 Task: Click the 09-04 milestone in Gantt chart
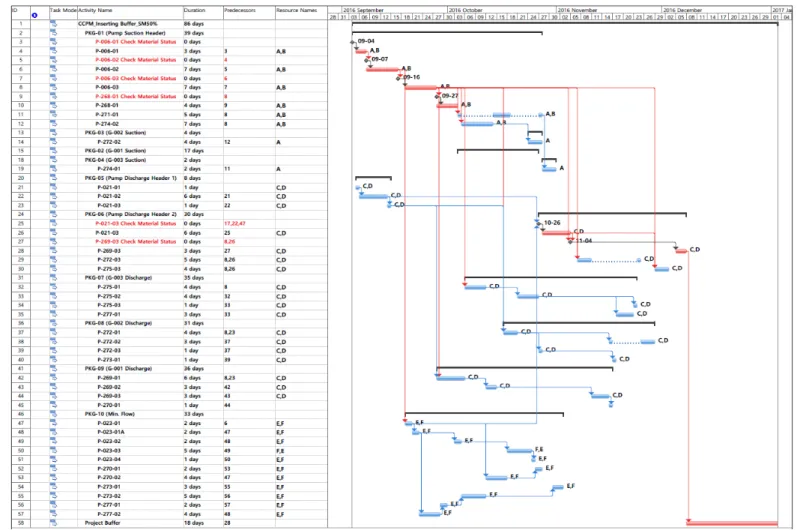pyautogui.click(x=353, y=42)
